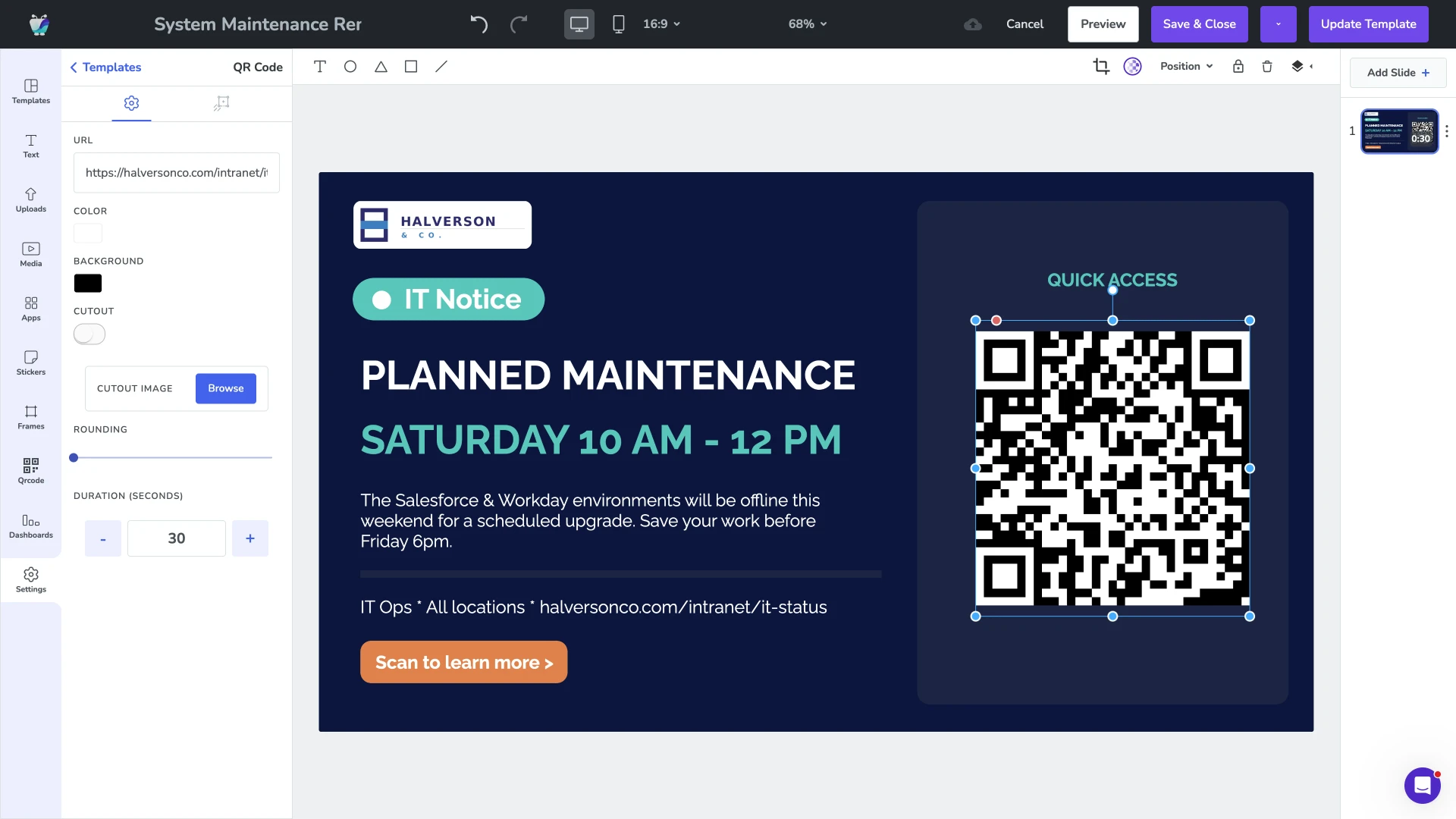1456x819 pixels.
Task: Pick the QR code Color swatch
Action: (88, 233)
